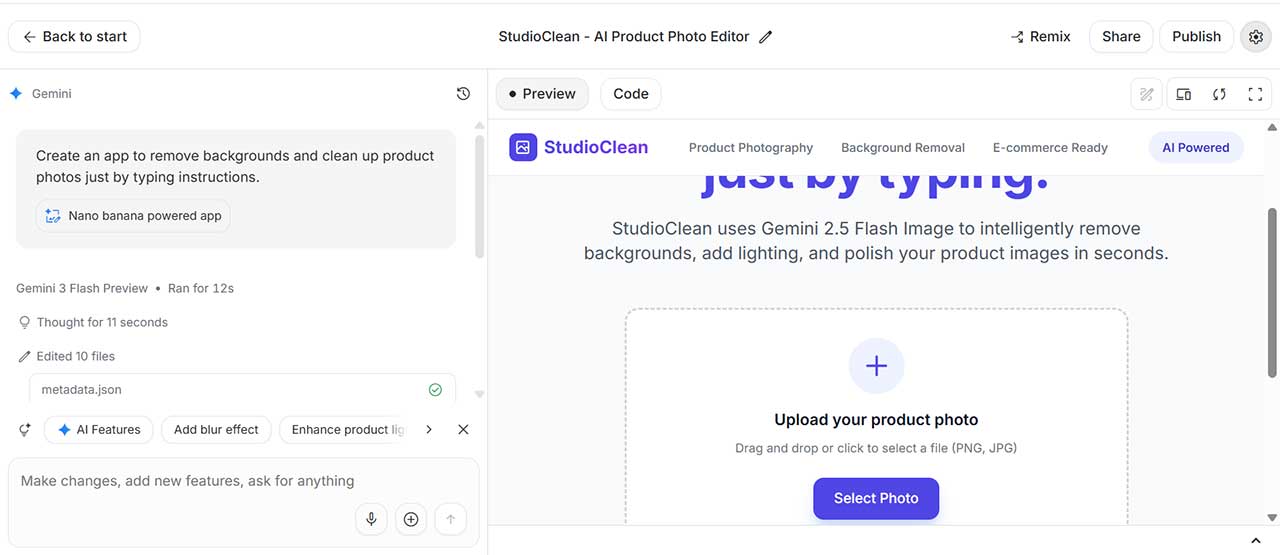
Task: Reload the preview with the refresh icon
Action: point(1219,94)
